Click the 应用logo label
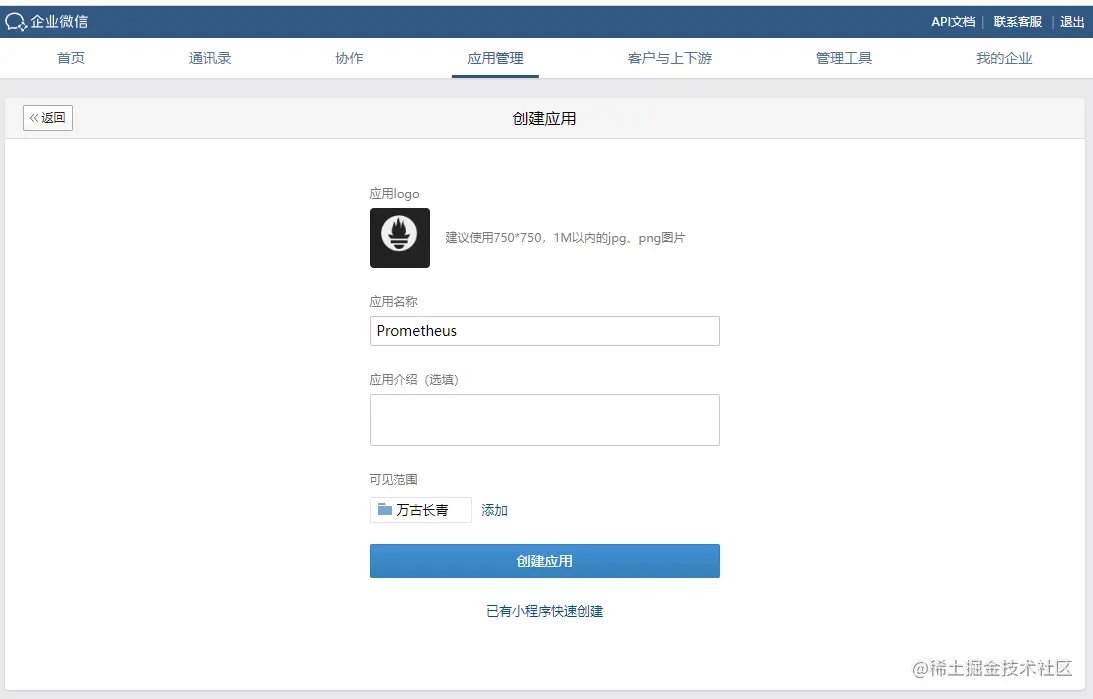1093x699 pixels. click(x=395, y=194)
